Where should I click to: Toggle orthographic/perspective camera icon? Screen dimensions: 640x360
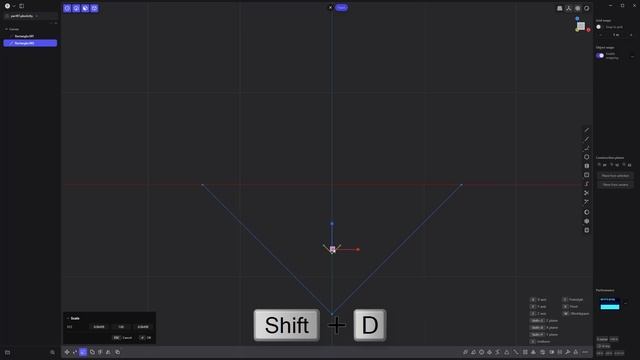[x=560, y=8]
